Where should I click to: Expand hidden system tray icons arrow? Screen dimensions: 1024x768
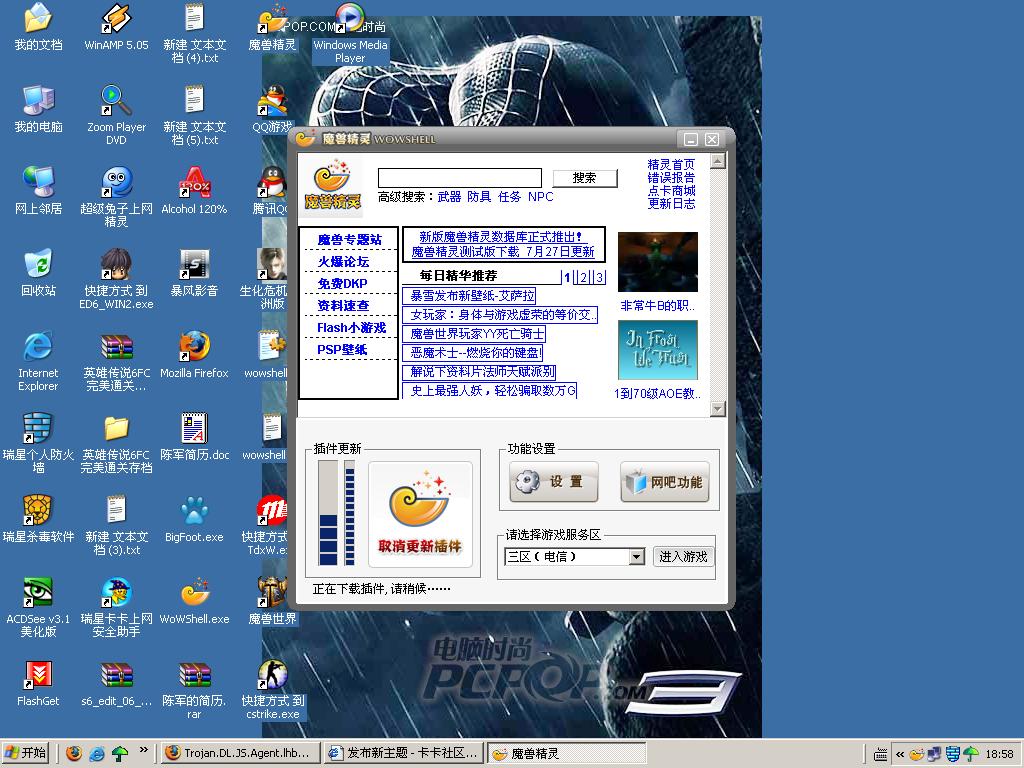coord(900,754)
